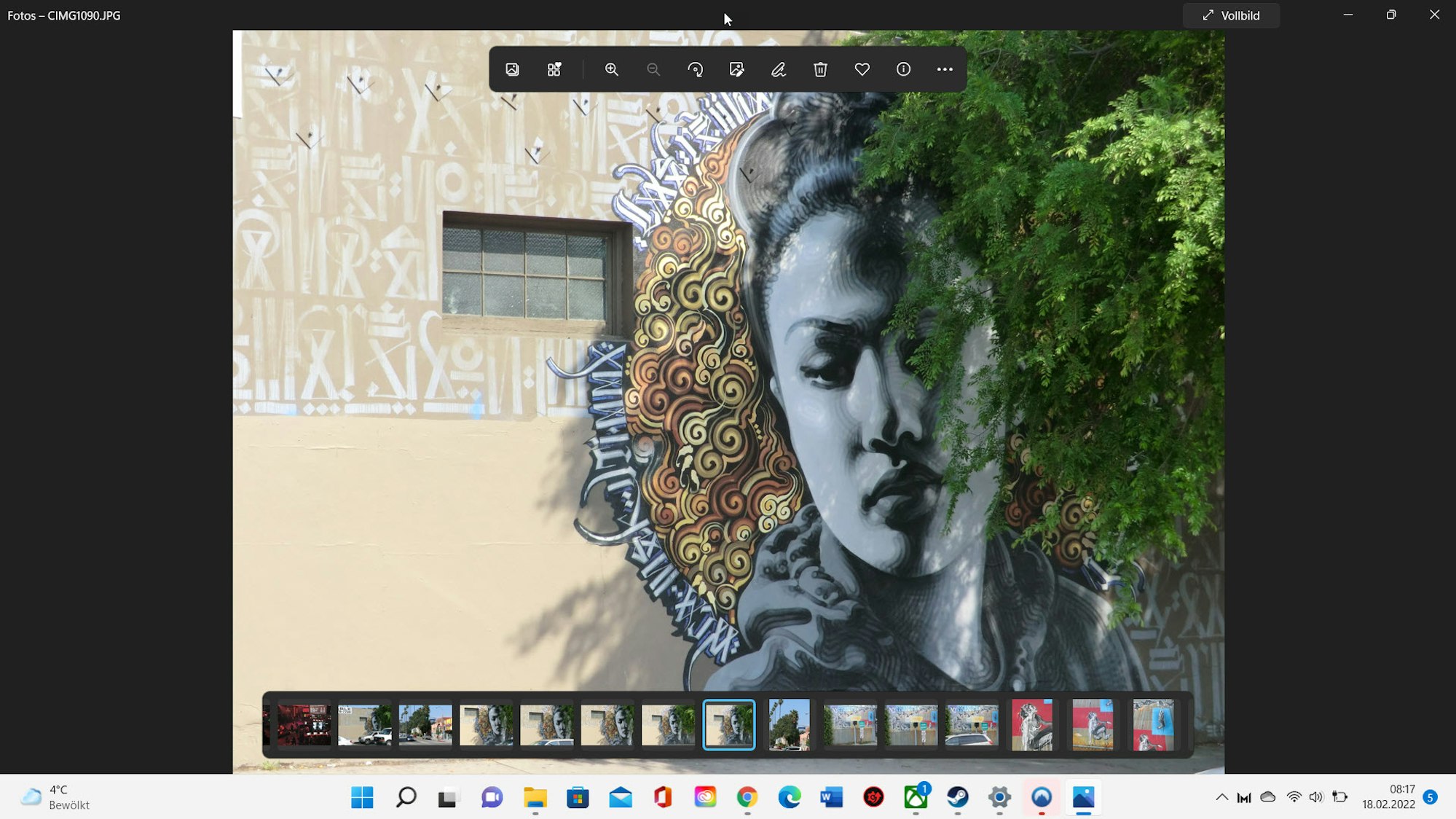1456x819 pixels.
Task: Select the red poster thumbnail in filmstrip
Action: click(x=1031, y=725)
